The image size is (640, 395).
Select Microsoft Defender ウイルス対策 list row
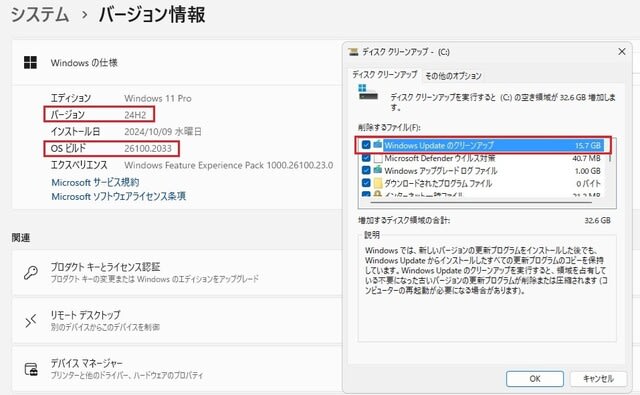(x=482, y=158)
